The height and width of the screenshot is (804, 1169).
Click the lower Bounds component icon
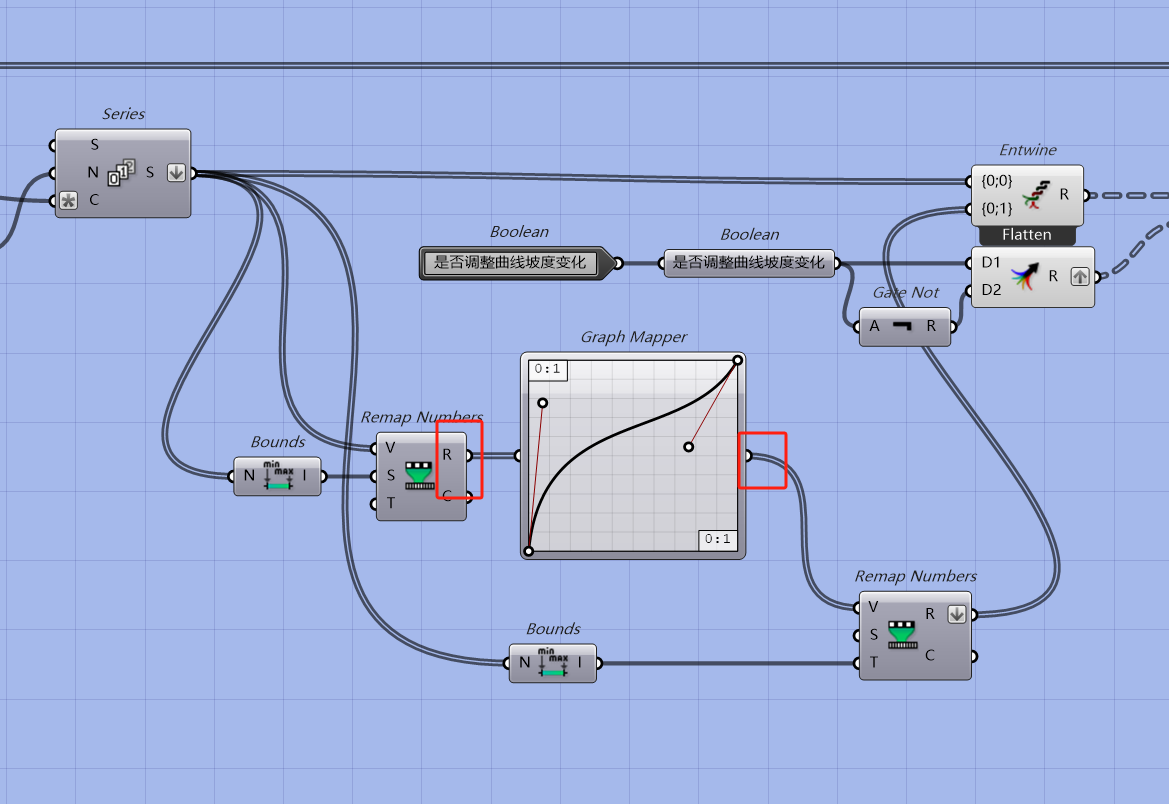point(552,662)
